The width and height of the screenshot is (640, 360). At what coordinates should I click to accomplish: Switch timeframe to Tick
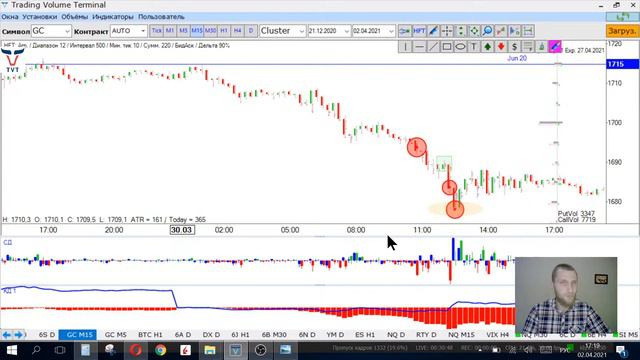tap(157, 31)
